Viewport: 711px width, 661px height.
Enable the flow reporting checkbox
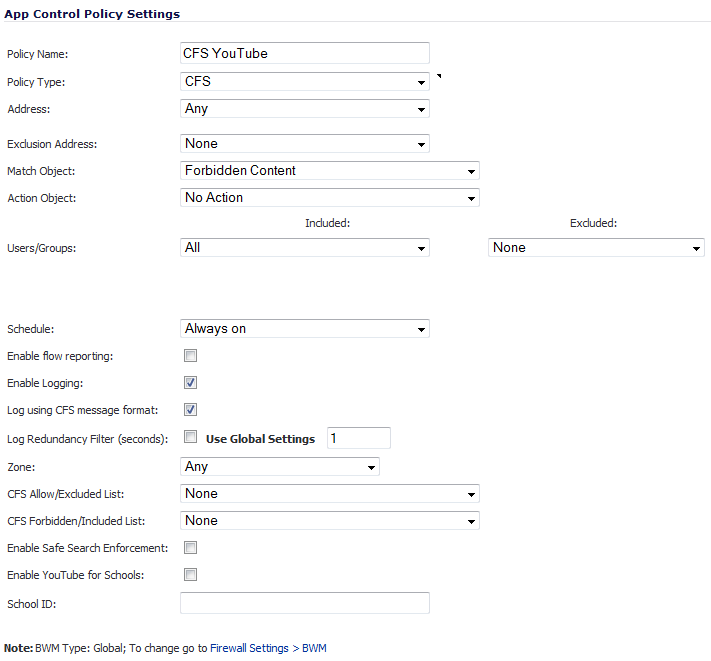point(190,355)
